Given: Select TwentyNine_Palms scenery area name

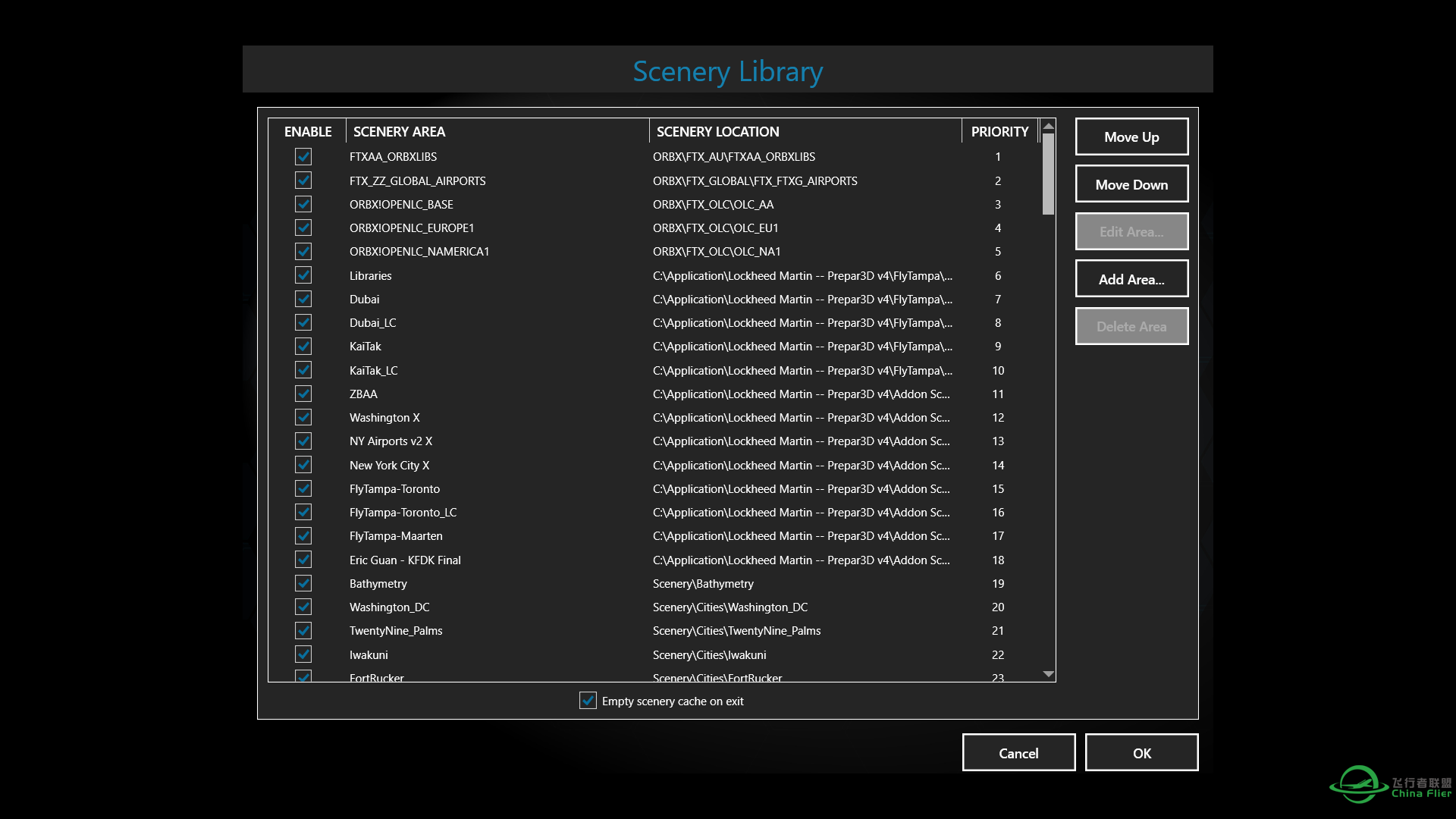Looking at the screenshot, I should (x=396, y=631).
